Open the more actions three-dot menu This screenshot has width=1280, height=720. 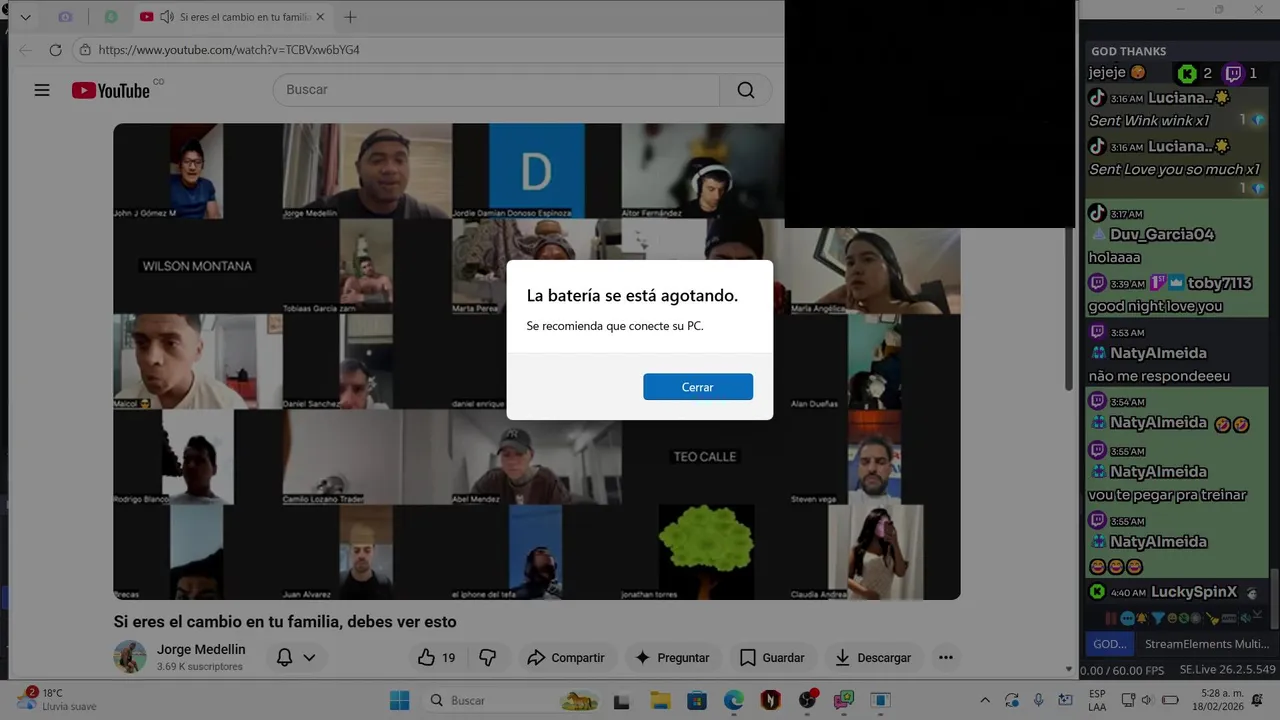coord(945,657)
